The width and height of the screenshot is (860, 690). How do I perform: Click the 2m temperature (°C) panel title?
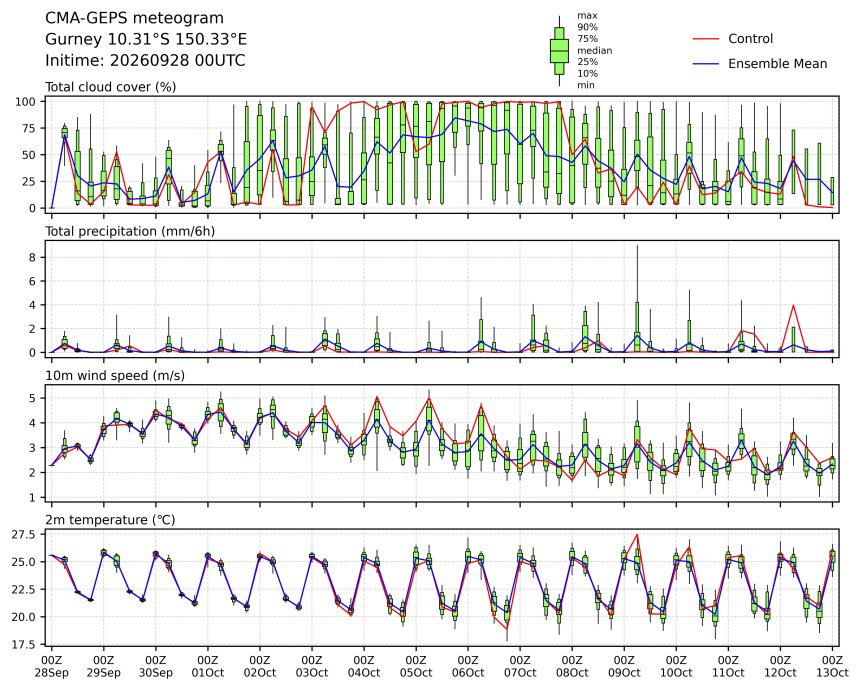click(110, 520)
